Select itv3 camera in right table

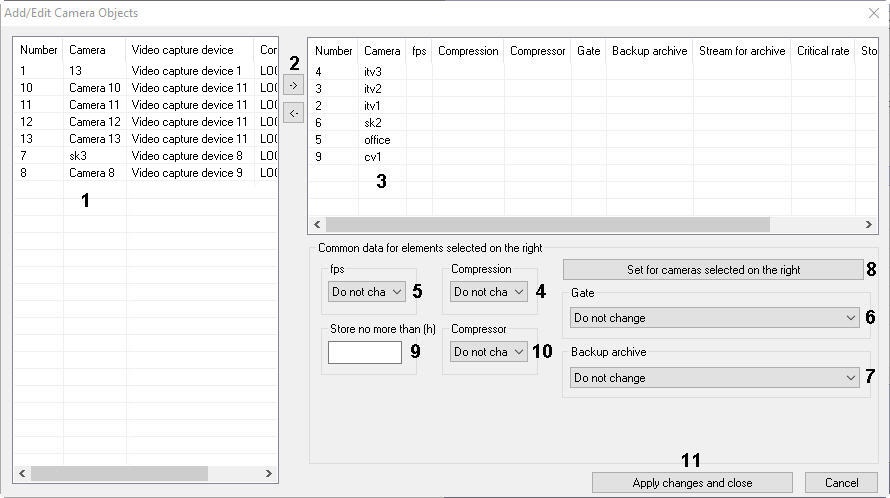point(372,72)
